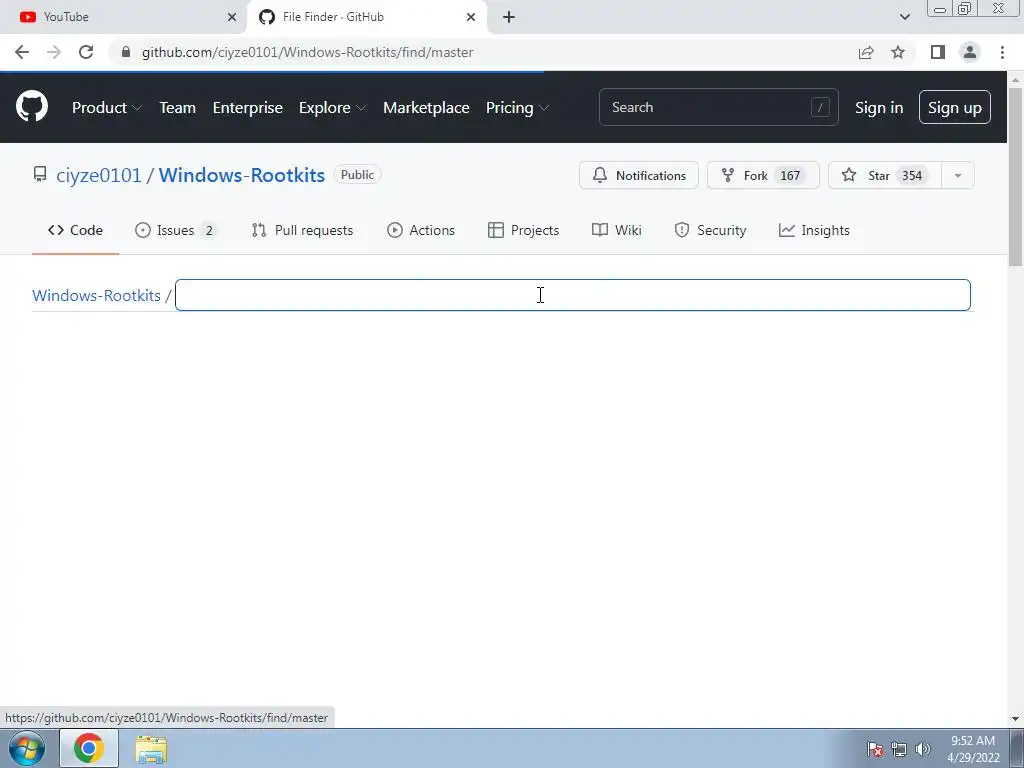Viewport: 1024px width, 768px height.
Task: Click the share page icon in address bar
Action: [x=866, y=52]
